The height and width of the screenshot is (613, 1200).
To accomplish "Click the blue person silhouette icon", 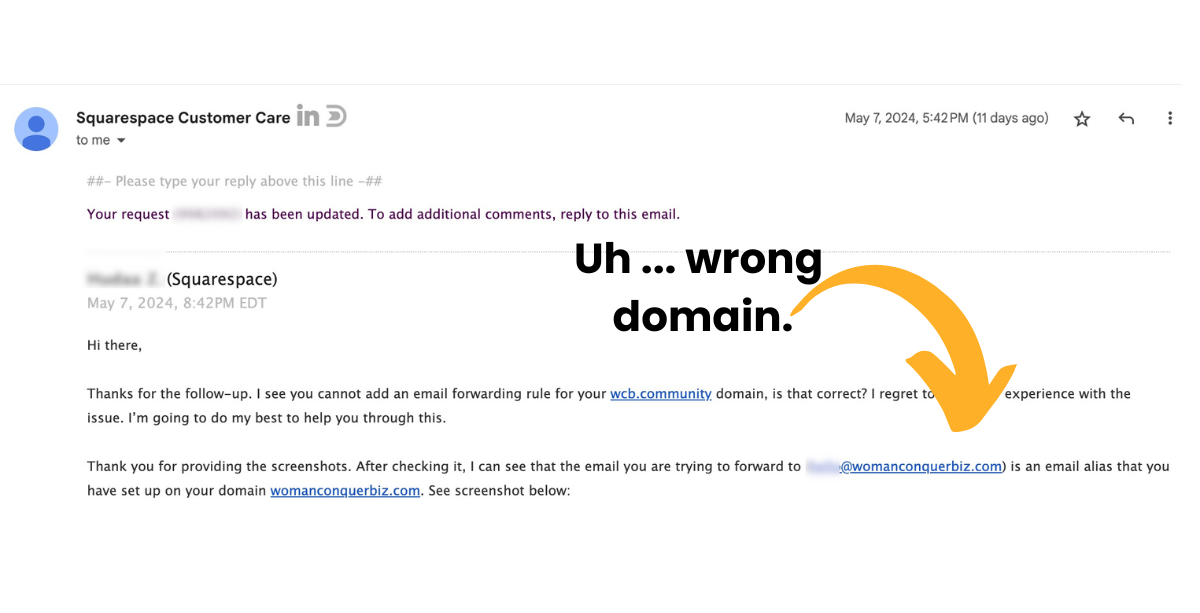I will [x=36, y=129].
